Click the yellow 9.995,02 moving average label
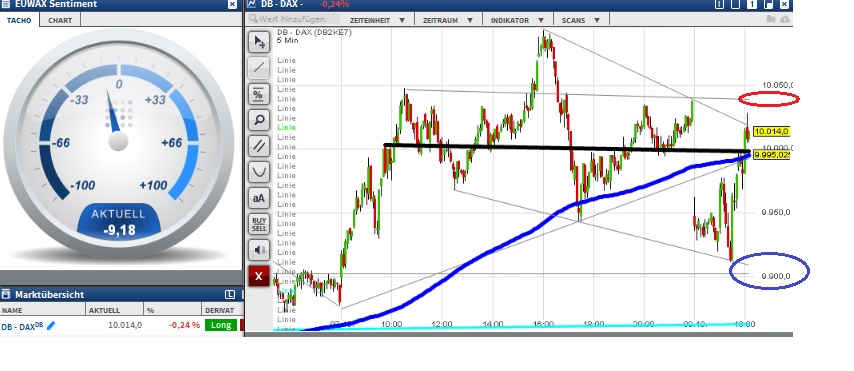854x371 pixels. (x=772, y=155)
